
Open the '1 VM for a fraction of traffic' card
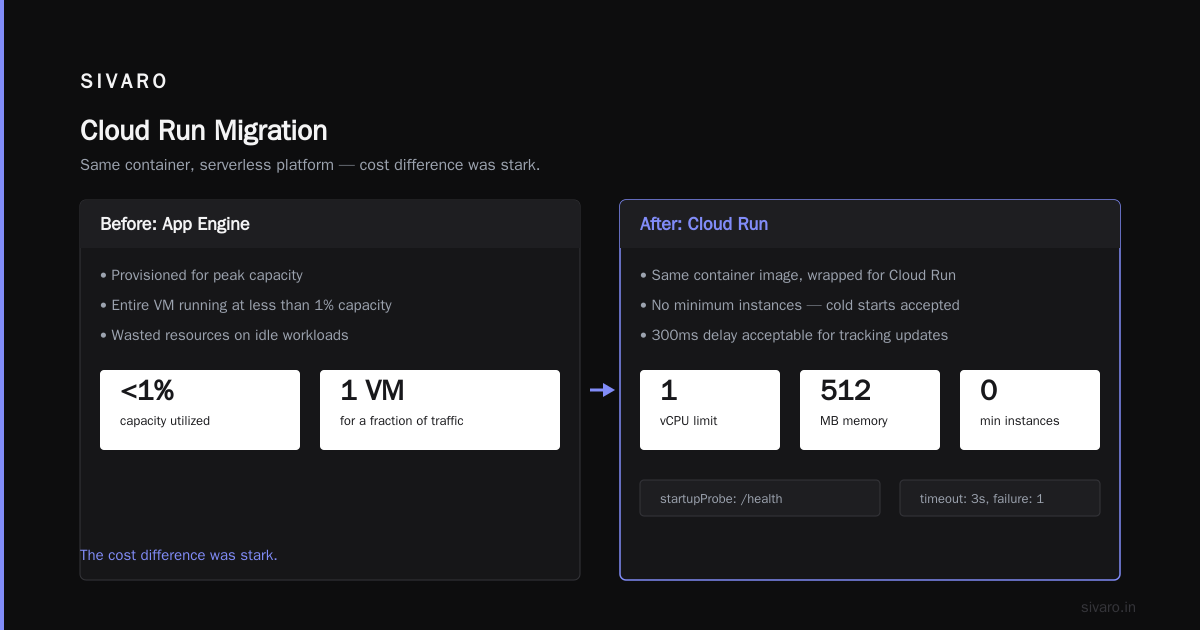tap(440, 410)
